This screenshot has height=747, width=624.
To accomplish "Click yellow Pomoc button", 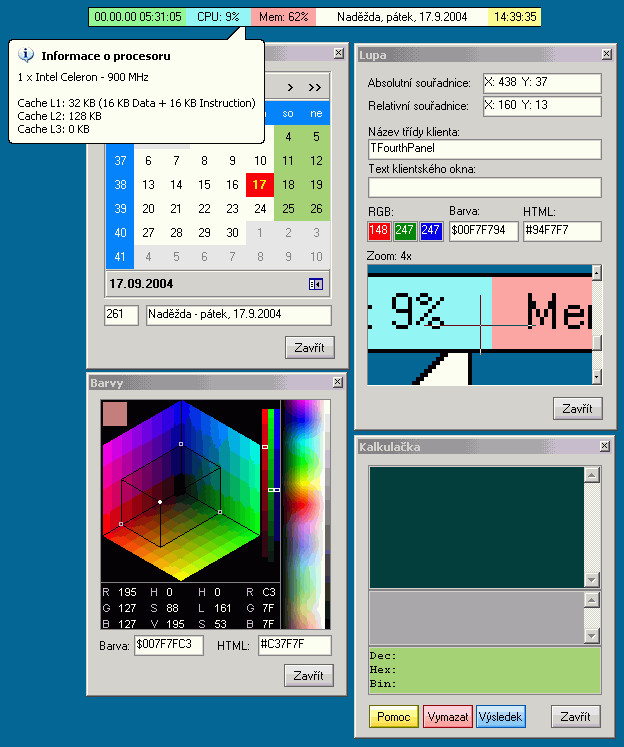I will coord(393,717).
